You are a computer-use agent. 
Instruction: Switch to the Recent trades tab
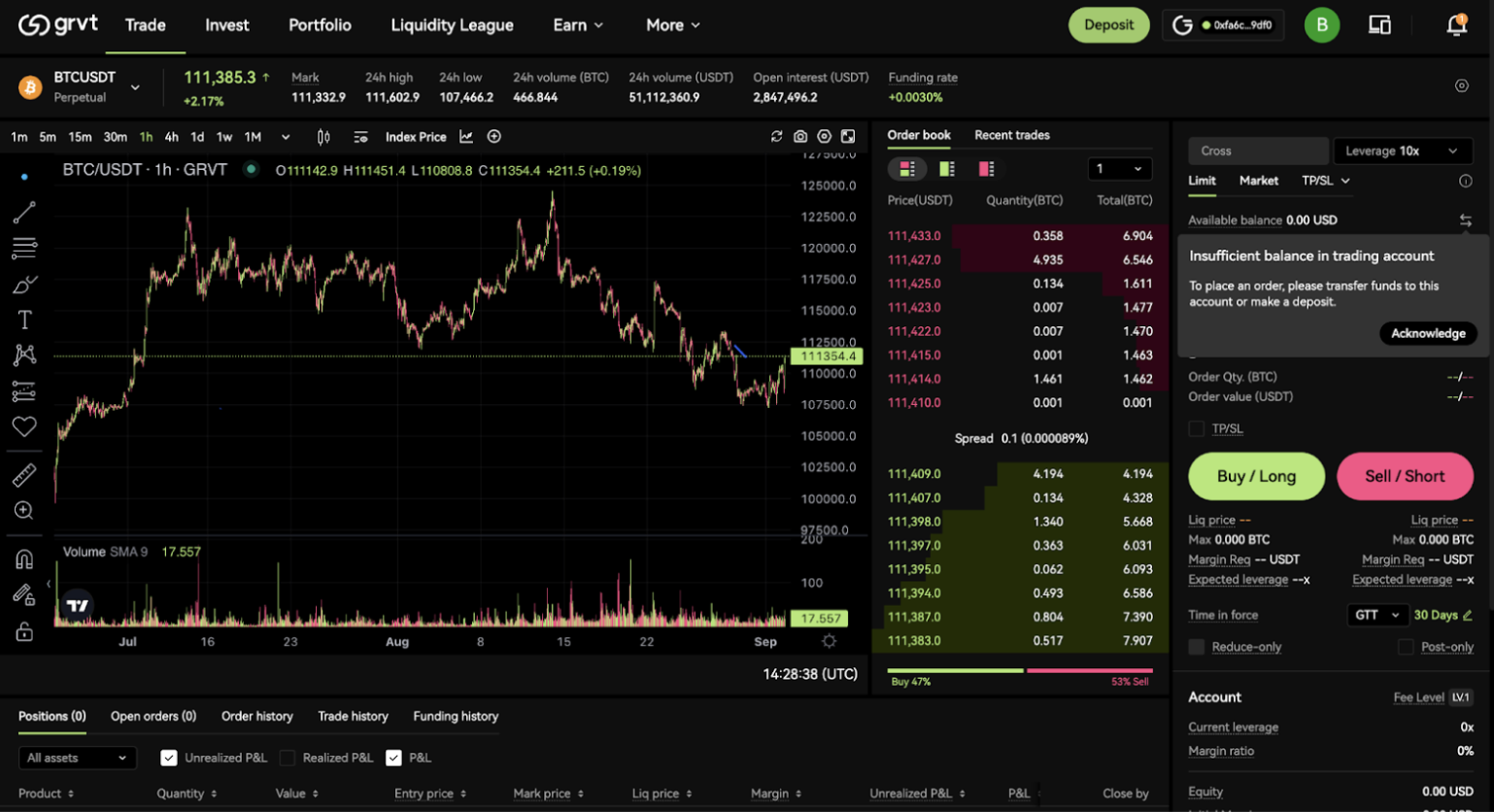pos(1011,135)
